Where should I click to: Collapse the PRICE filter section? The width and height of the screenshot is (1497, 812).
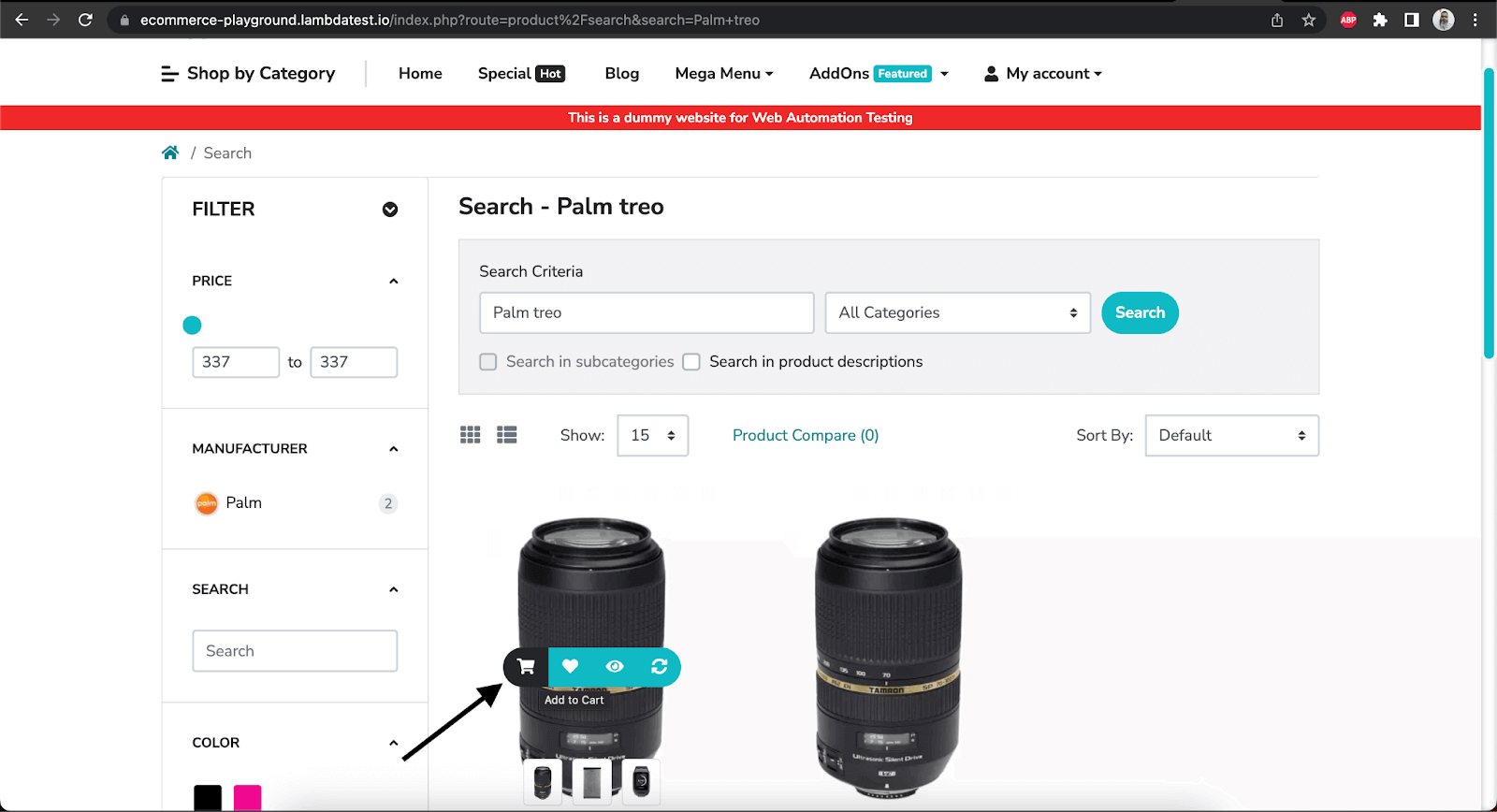click(394, 281)
